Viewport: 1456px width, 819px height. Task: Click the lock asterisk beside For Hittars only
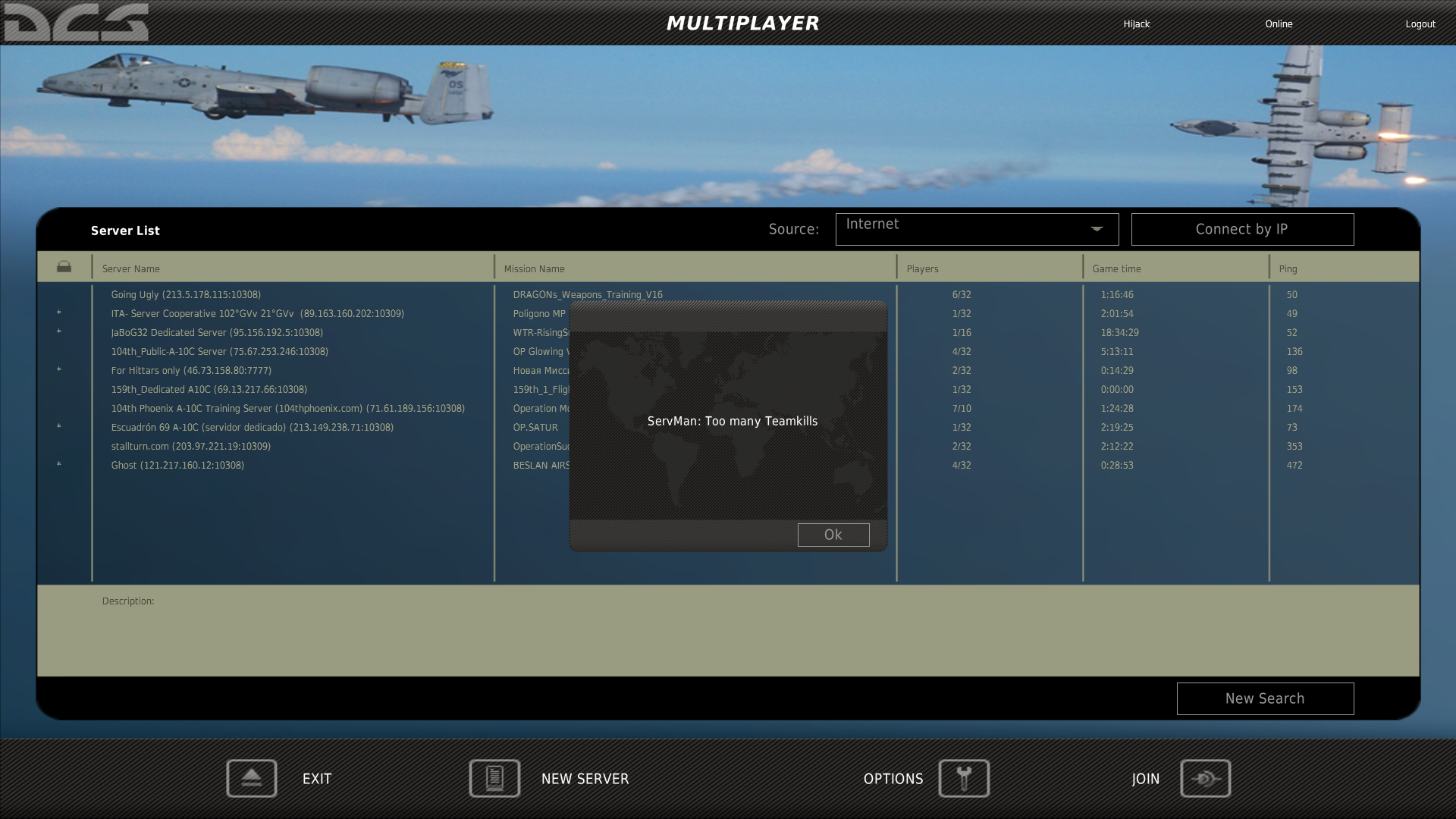[x=58, y=370]
